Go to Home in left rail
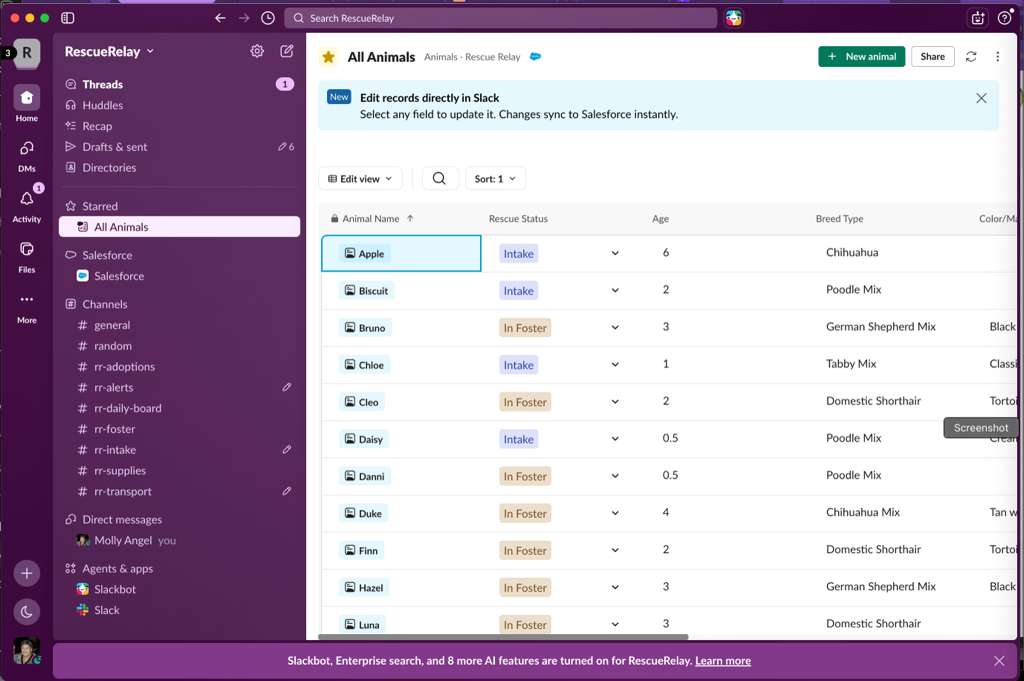Viewport: 1024px width, 681px height. [x=27, y=104]
